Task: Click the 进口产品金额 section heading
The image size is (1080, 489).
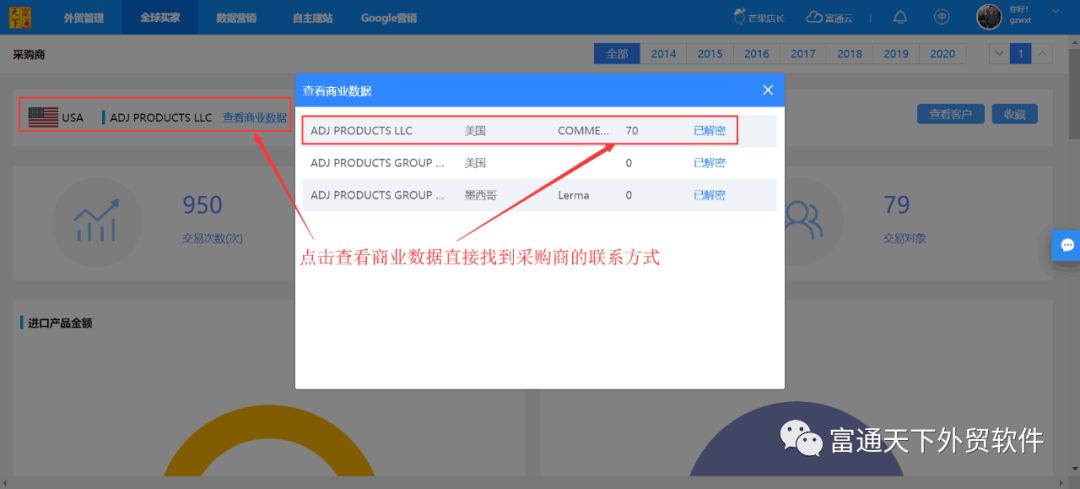Action: coord(60,322)
